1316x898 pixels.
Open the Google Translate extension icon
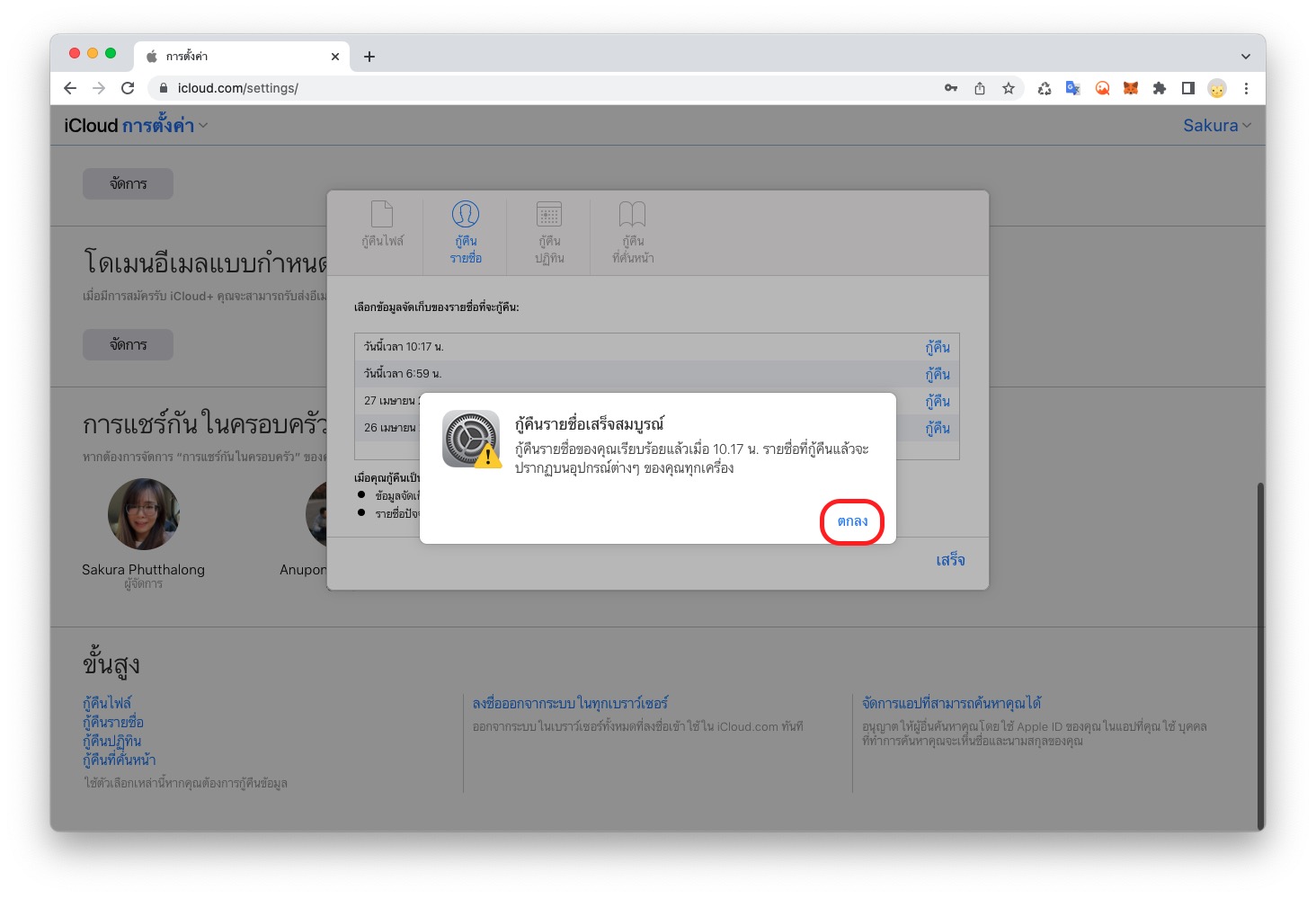1072,88
